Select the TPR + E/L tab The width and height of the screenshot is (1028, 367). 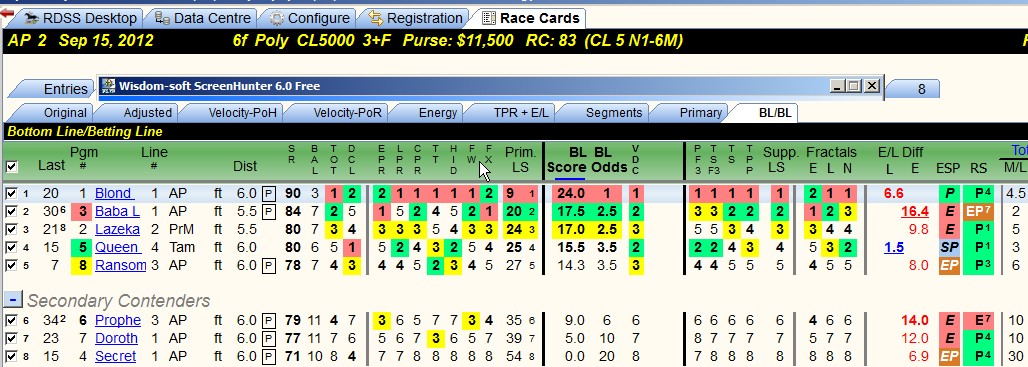tap(514, 113)
